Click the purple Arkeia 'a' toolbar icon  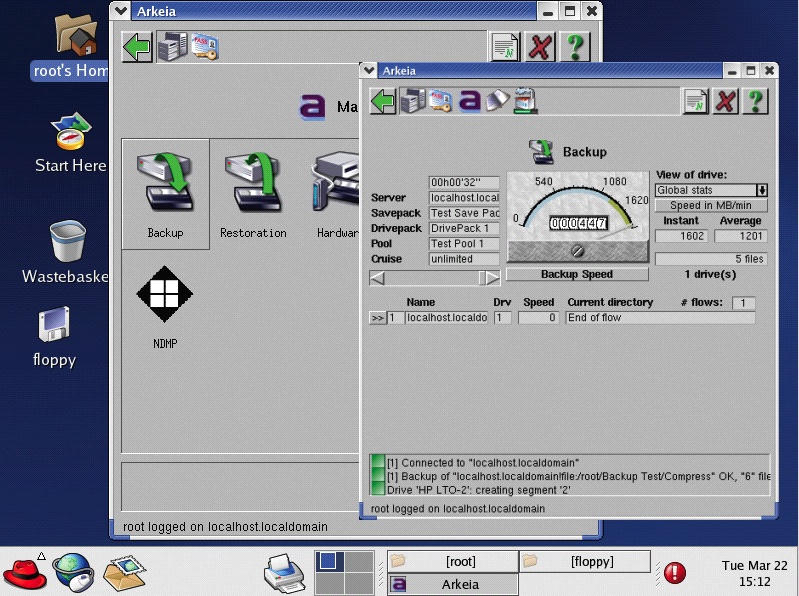click(x=469, y=101)
